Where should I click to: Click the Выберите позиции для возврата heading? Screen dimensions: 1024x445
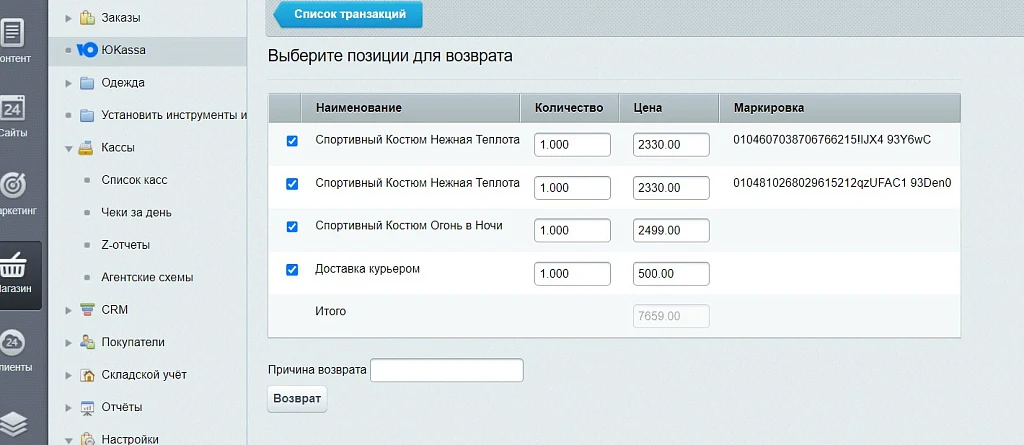[390, 56]
